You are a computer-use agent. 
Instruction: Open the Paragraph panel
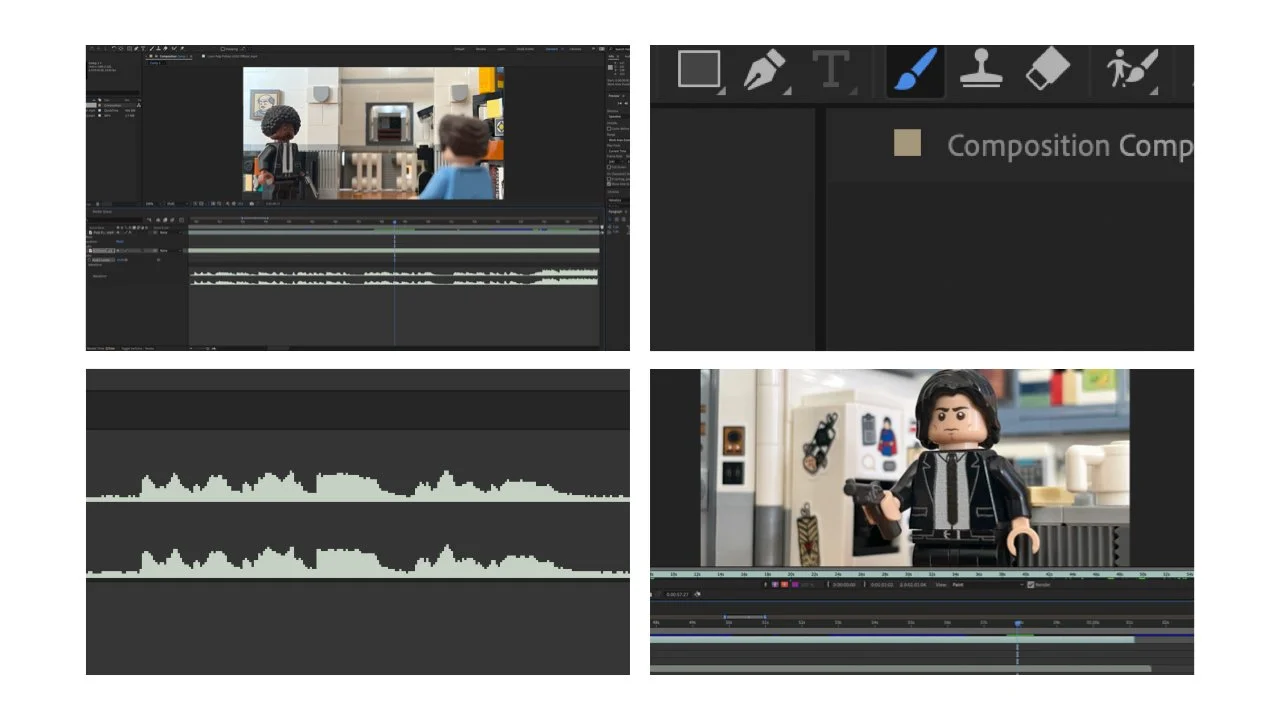(x=614, y=211)
